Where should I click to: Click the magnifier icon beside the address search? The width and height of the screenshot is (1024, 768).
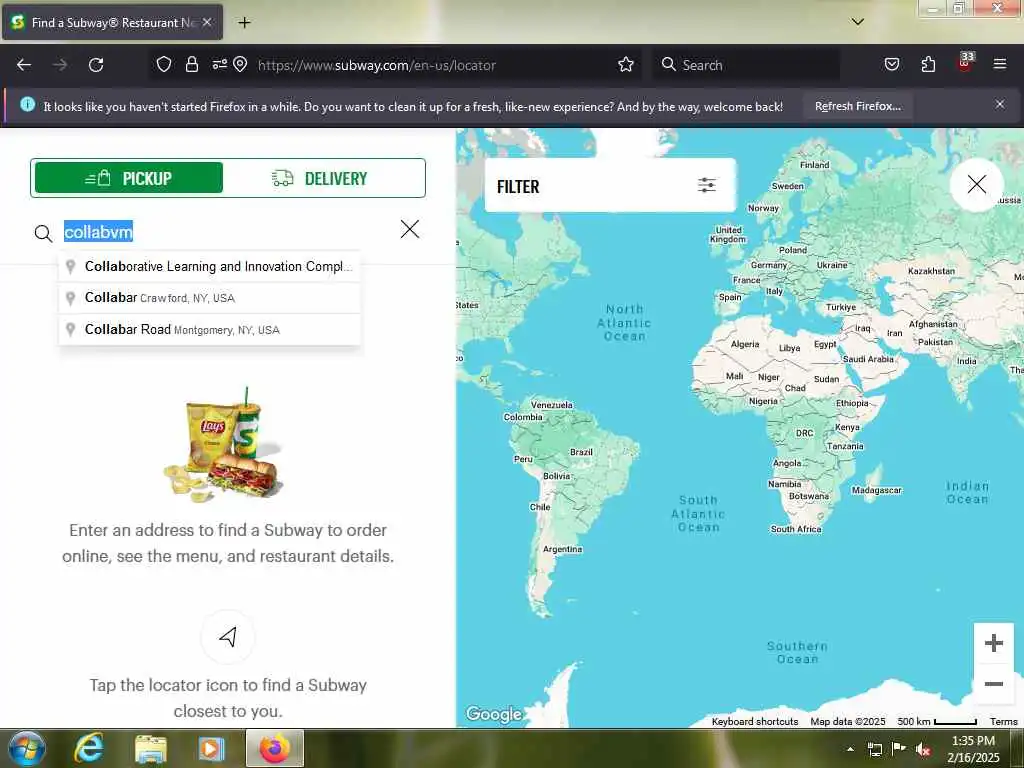pyautogui.click(x=43, y=233)
